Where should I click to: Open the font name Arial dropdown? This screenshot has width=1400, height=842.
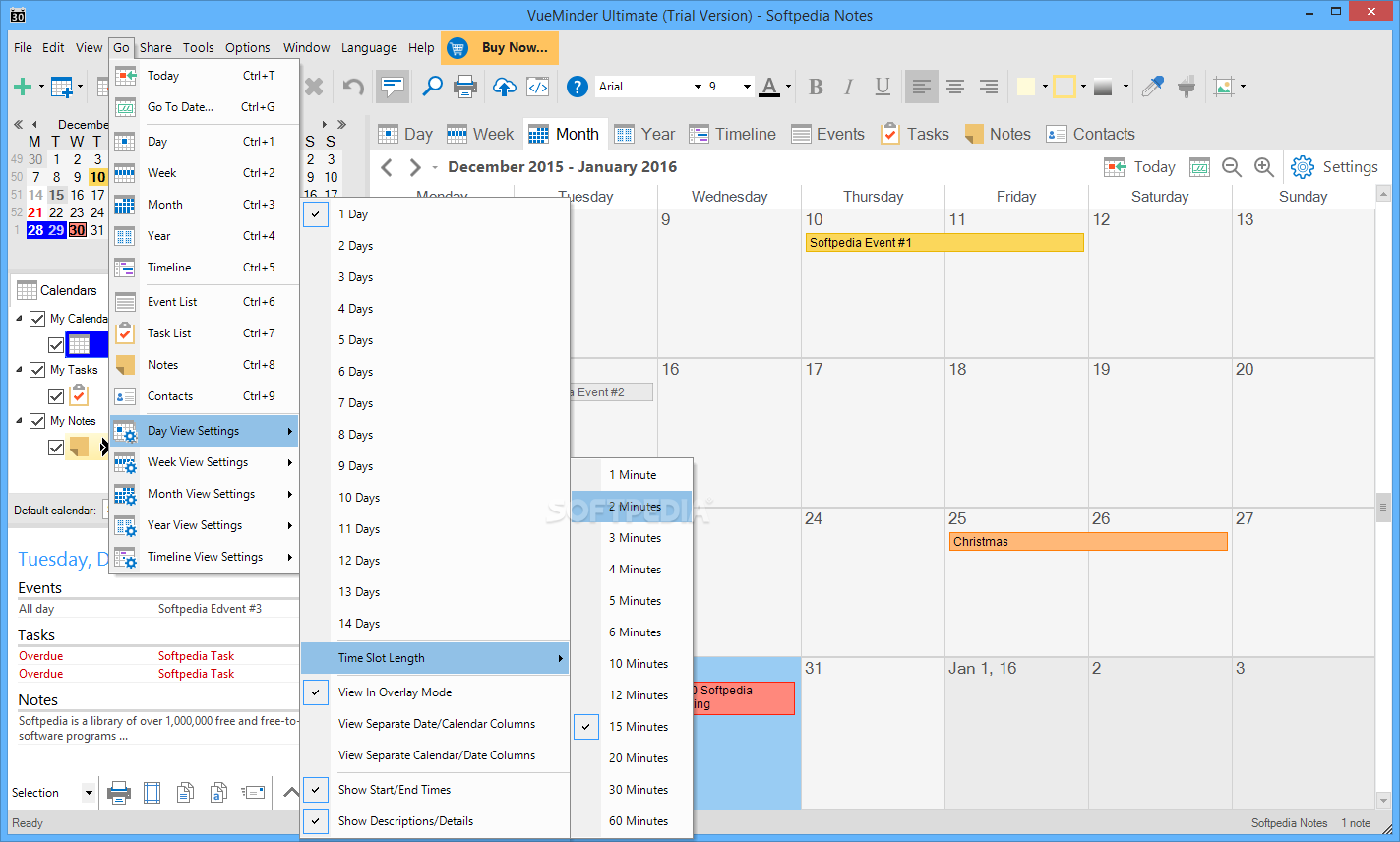(698, 87)
